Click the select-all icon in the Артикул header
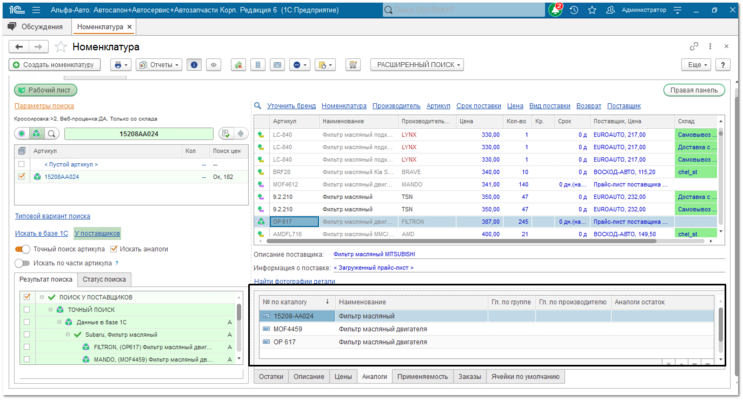743x400 pixels. coord(22,151)
